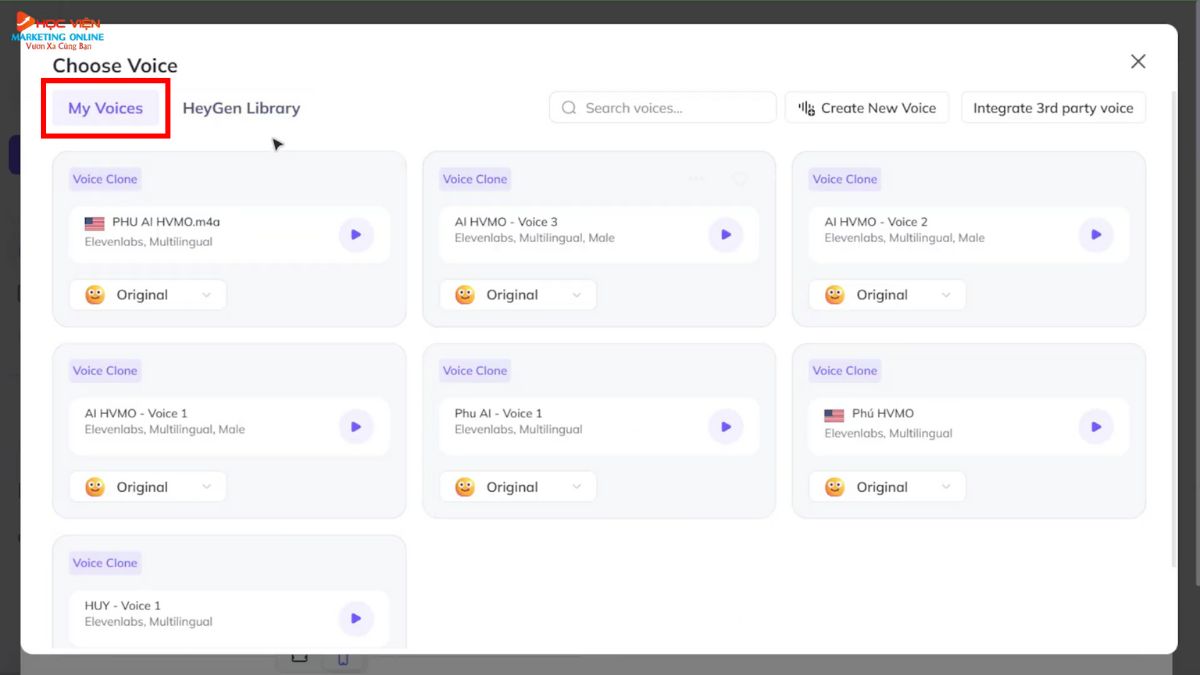The width and height of the screenshot is (1200, 675).
Task: Close the Choose Voice dialog
Action: point(1138,62)
